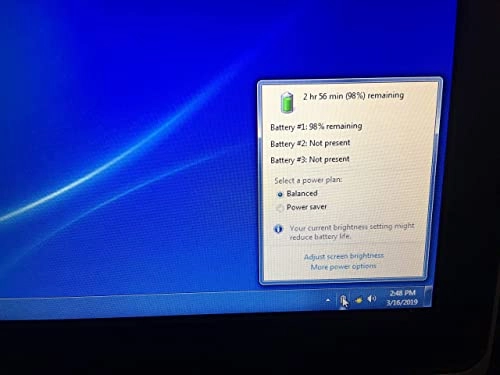Click the battery icon in system tray
The image size is (500, 375).
coord(343,300)
